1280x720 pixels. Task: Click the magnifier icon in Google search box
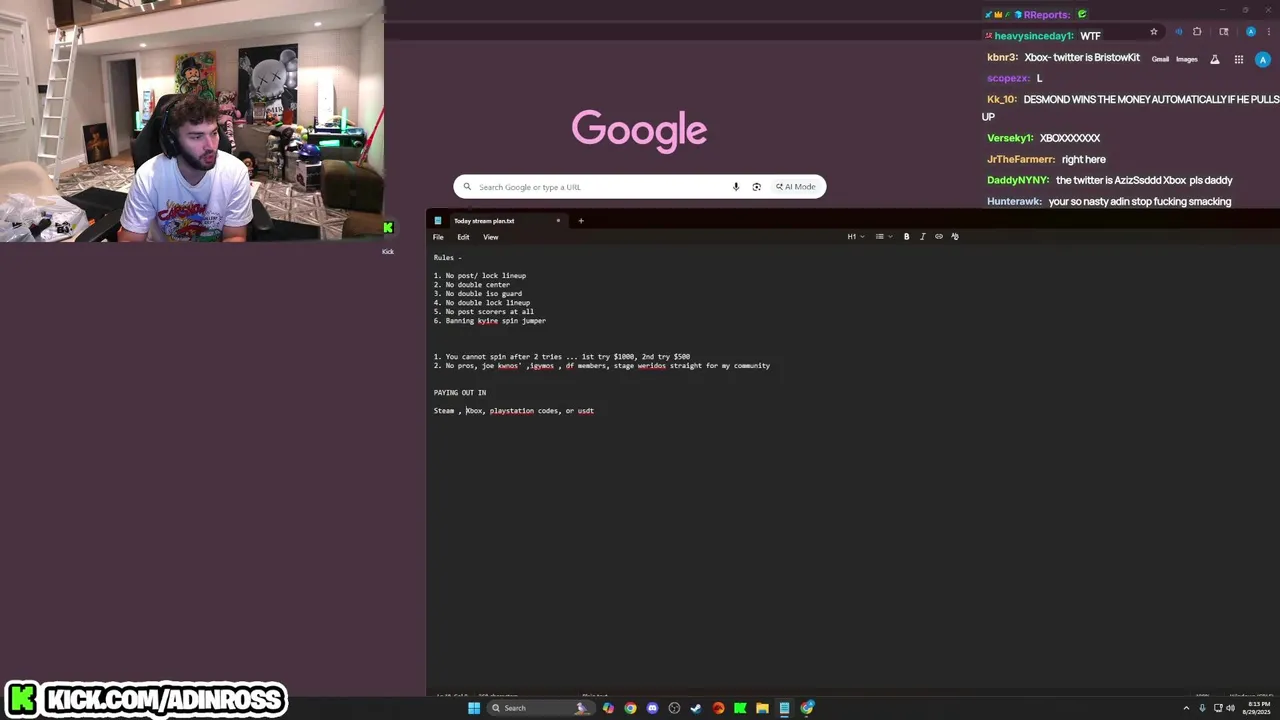click(467, 187)
